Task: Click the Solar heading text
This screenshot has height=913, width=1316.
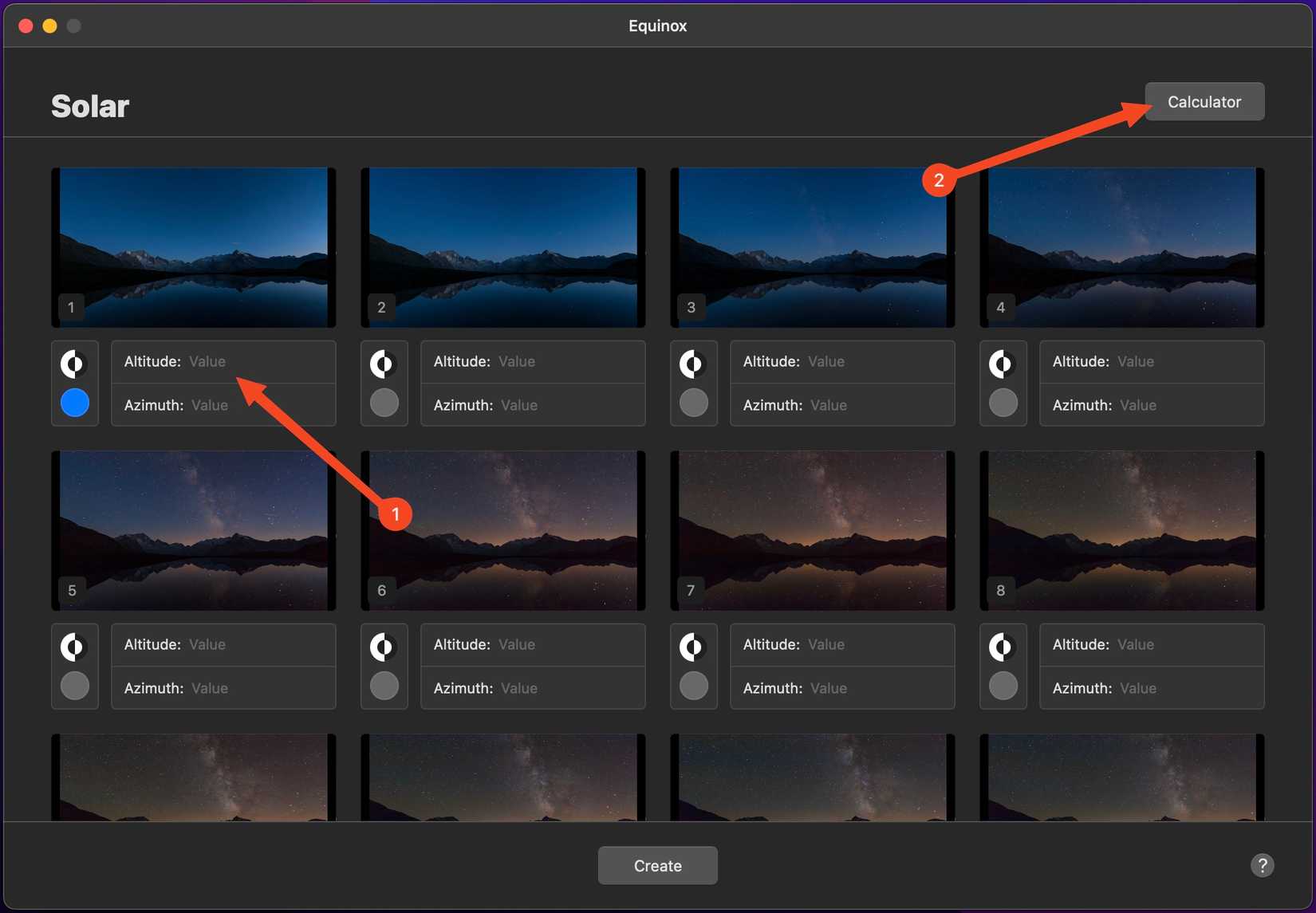Action: pyautogui.click(x=90, y=105)
